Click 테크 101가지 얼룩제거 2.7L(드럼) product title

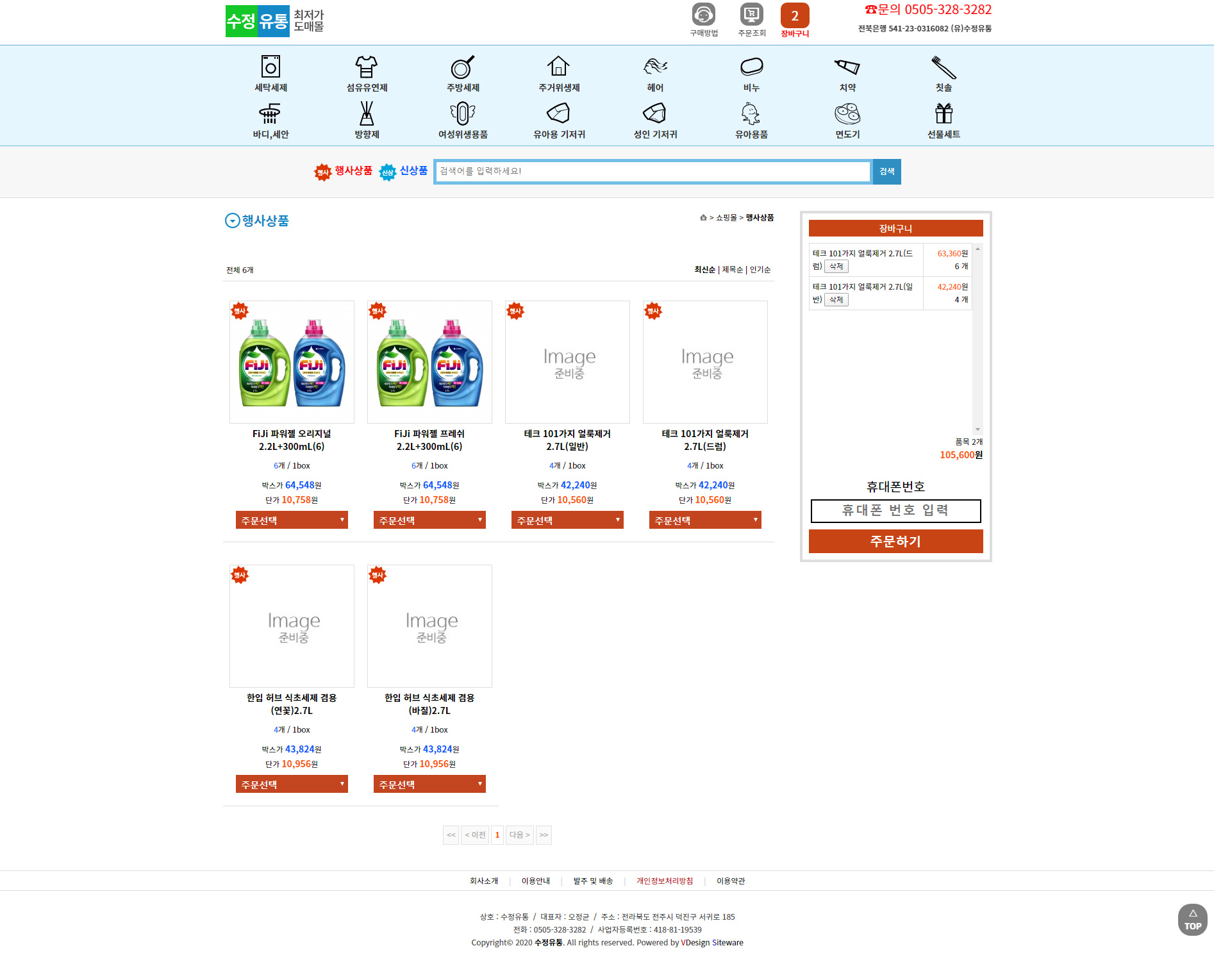click(x=705, y=440)
